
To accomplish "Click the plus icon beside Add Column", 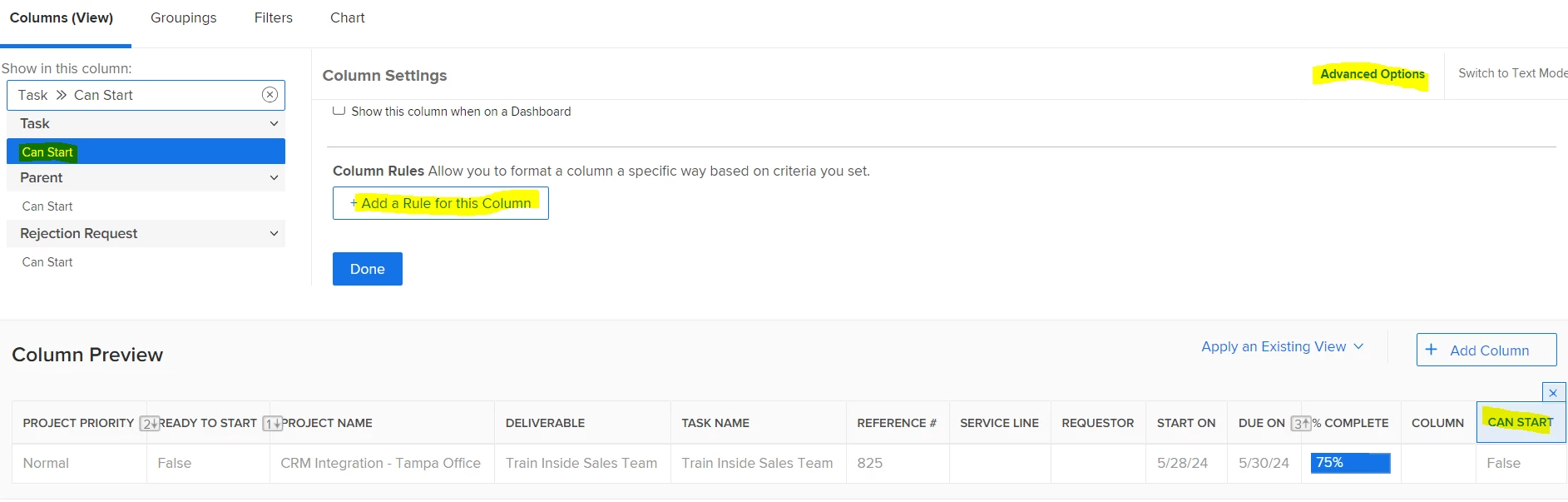I will [1431, 350].
